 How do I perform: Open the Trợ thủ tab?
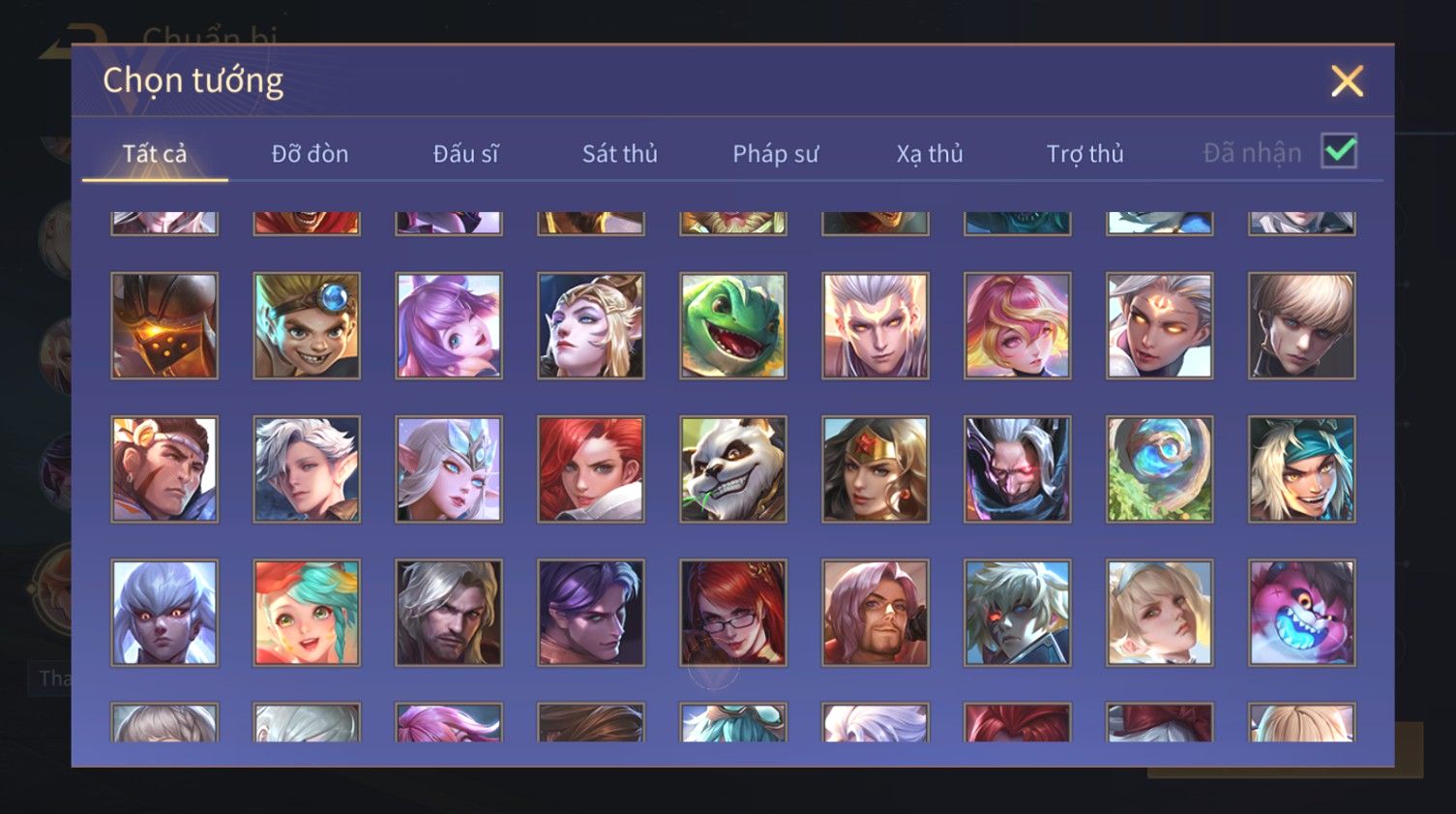pyautogui.click(x=1085, y=154)
